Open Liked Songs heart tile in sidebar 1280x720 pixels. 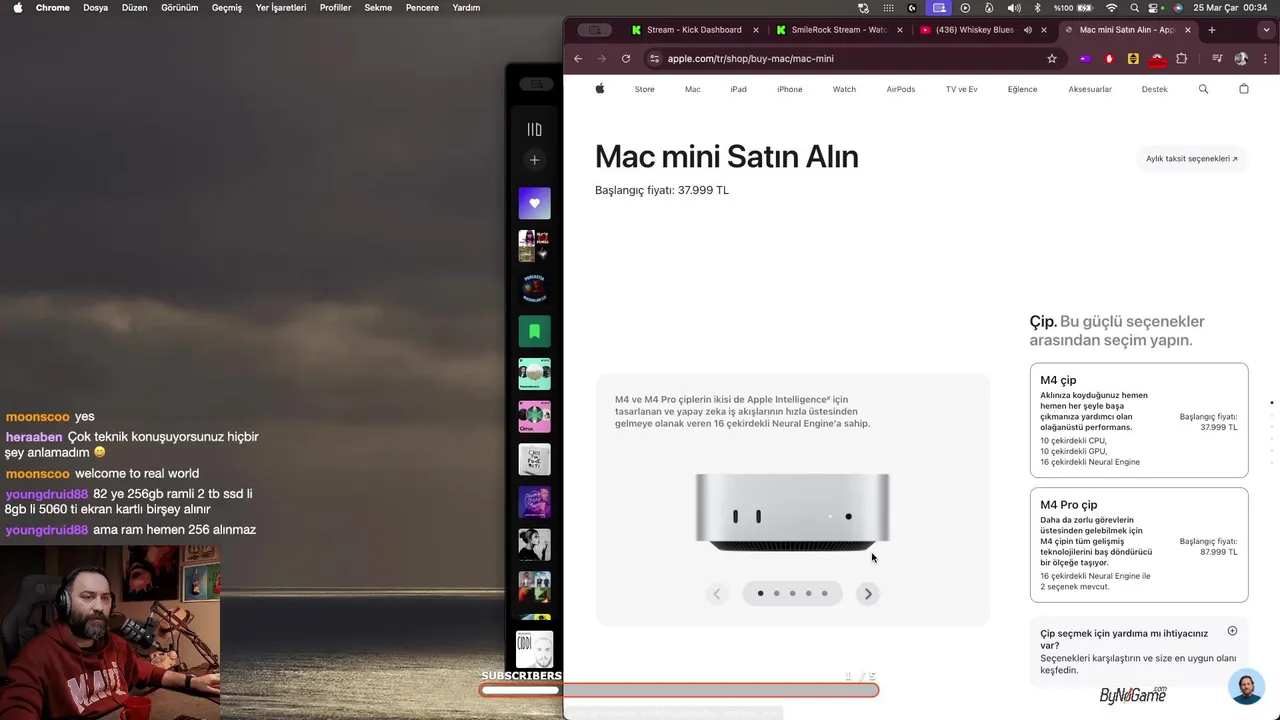click(x=534, y=203)
